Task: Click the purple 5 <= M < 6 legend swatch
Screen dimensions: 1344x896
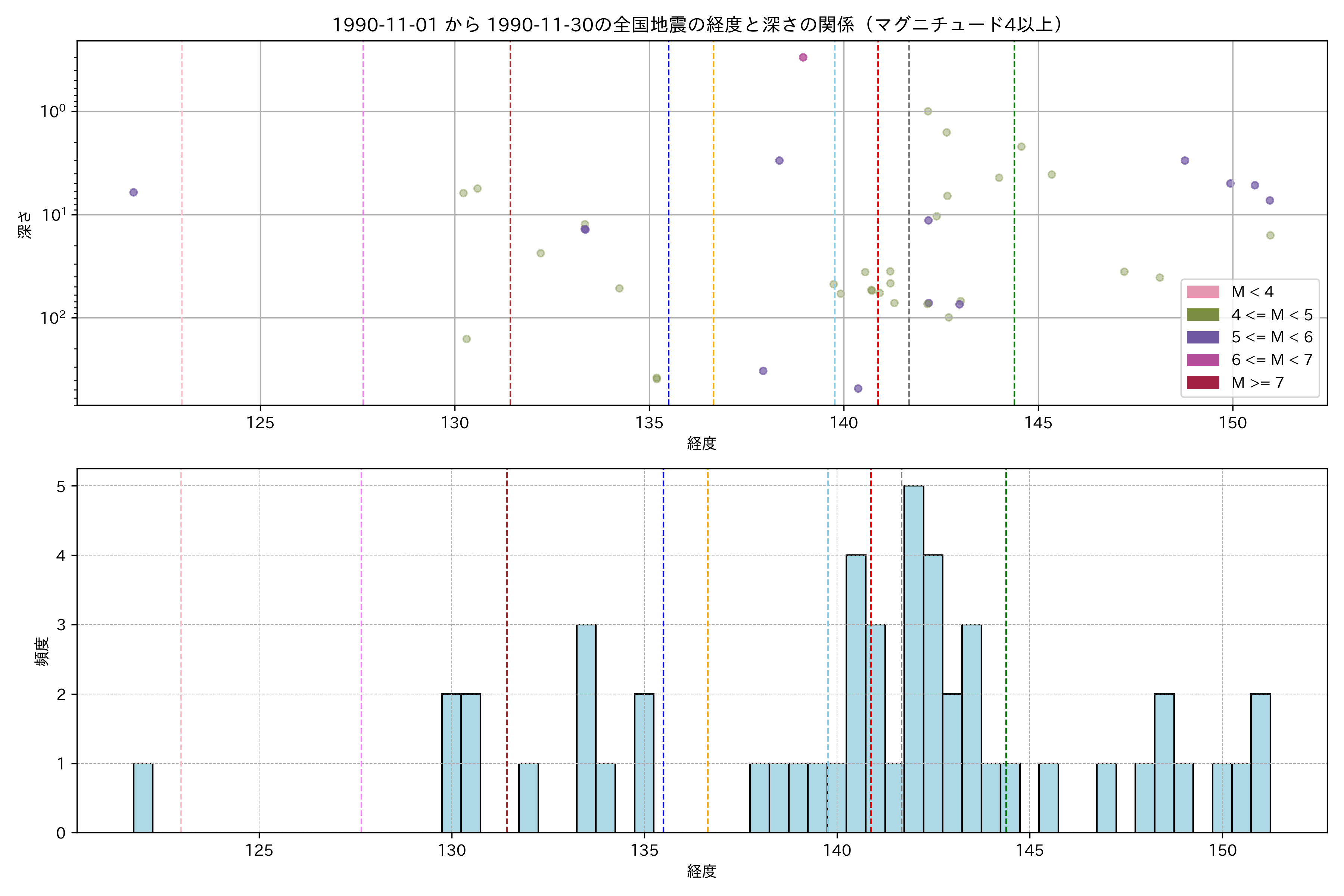Action: click(1202, 337)
